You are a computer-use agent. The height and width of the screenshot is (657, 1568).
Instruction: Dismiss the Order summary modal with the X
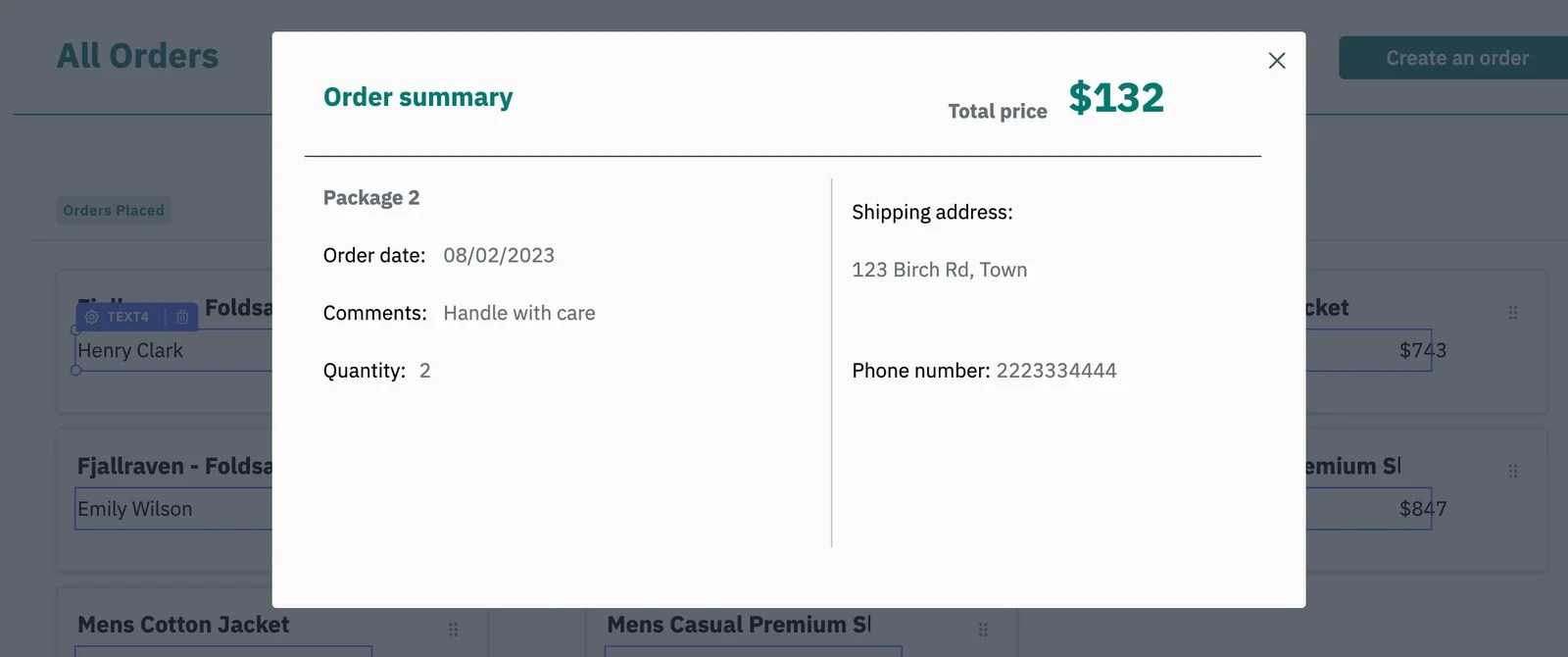coord(1276,60)
